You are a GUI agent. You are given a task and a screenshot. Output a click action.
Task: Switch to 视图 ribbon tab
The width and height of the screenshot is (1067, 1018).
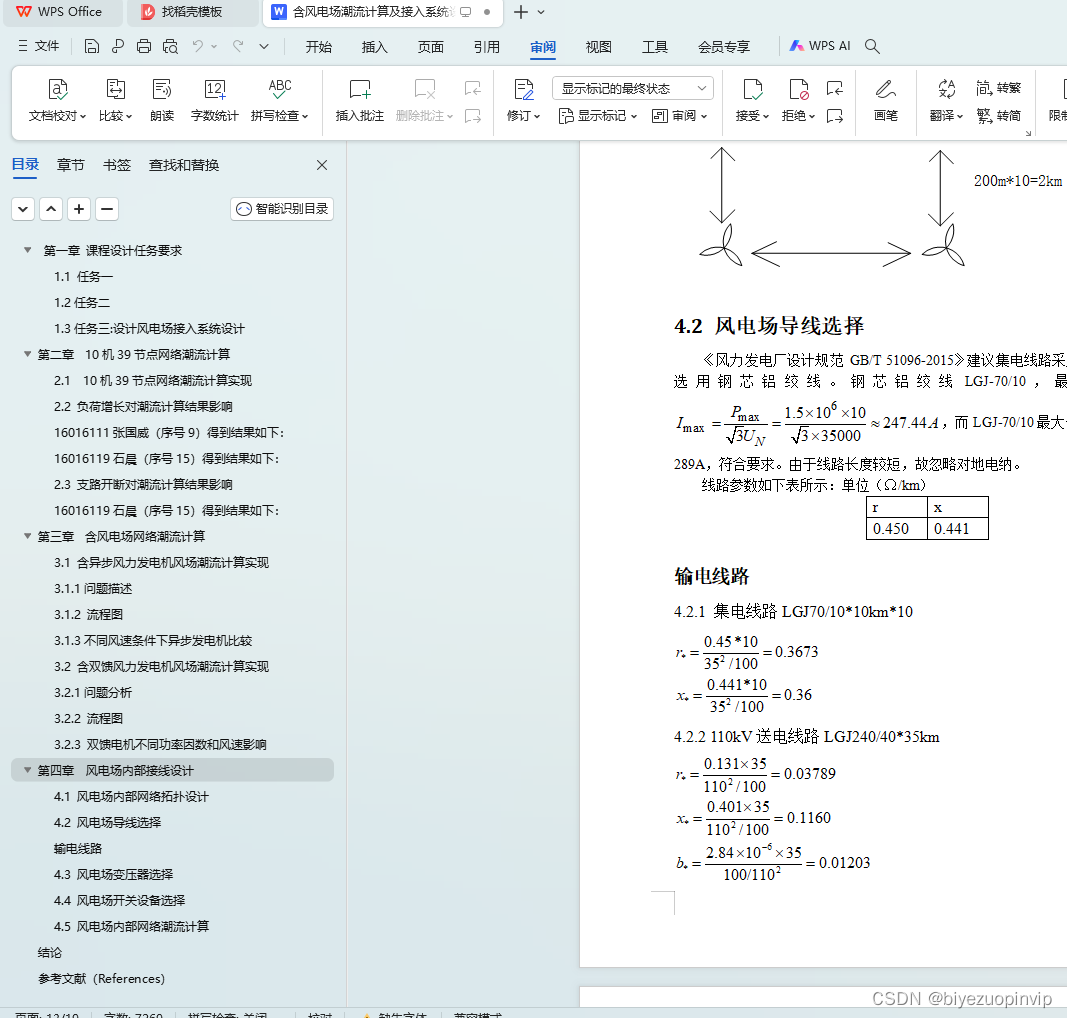598,47
